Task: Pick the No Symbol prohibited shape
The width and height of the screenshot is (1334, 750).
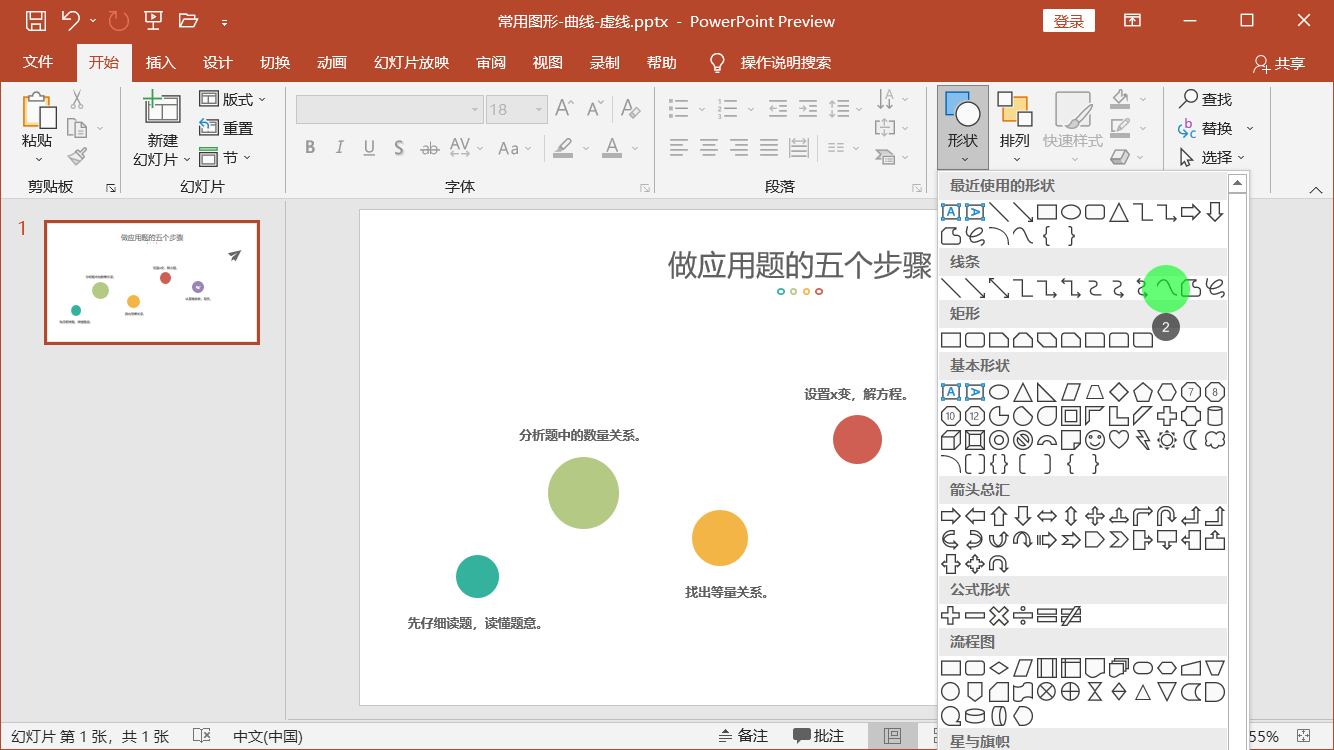Action: pyautogui.click(x=1023, y=440)
